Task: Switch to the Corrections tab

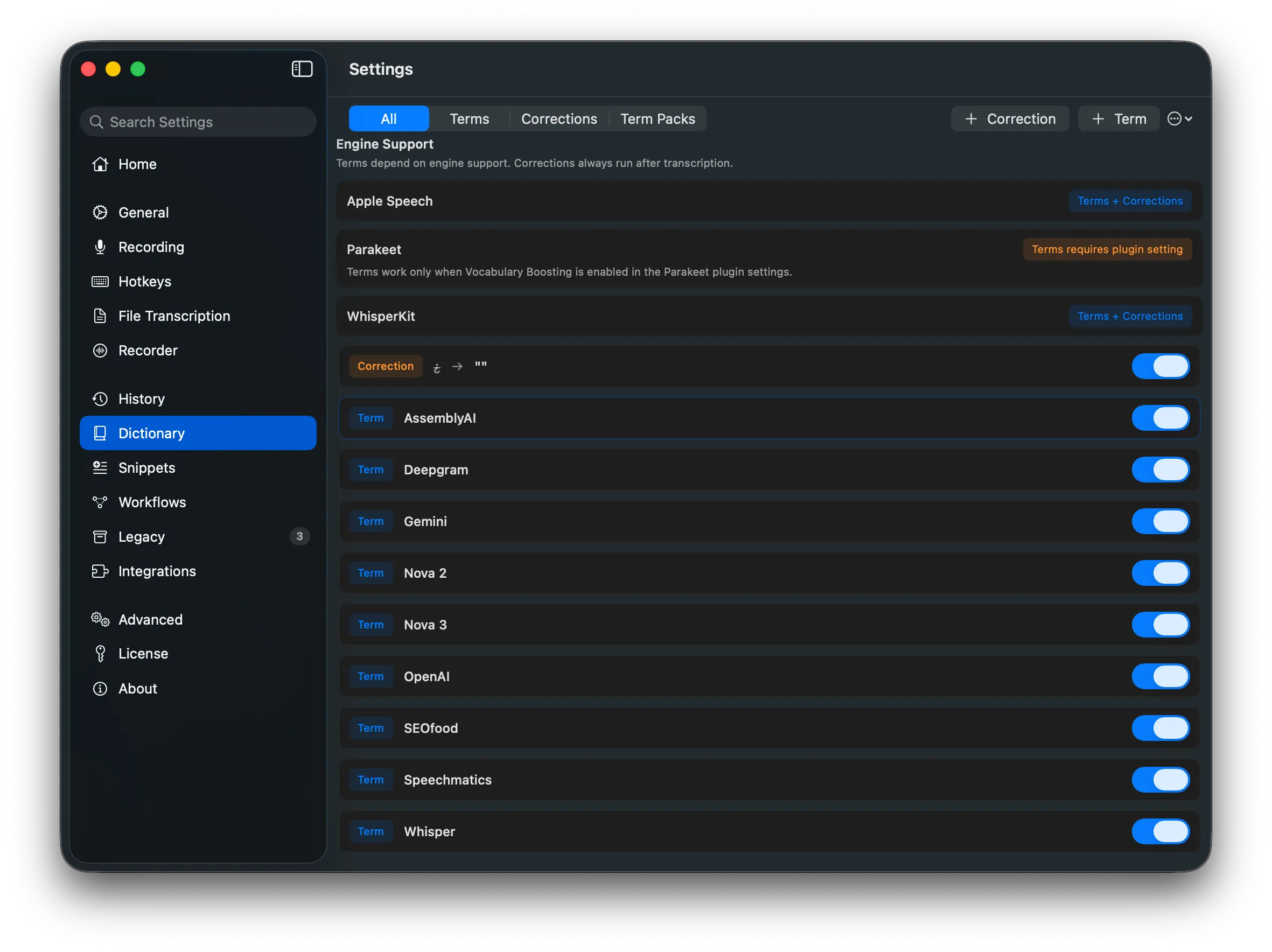Action: [559, 119]
